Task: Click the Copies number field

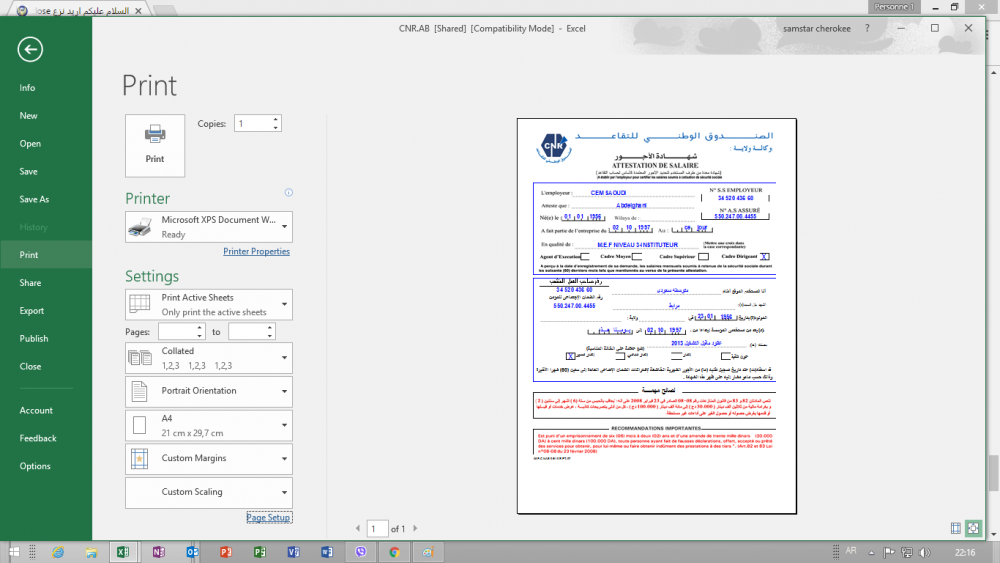Action: tap(253, 124)
